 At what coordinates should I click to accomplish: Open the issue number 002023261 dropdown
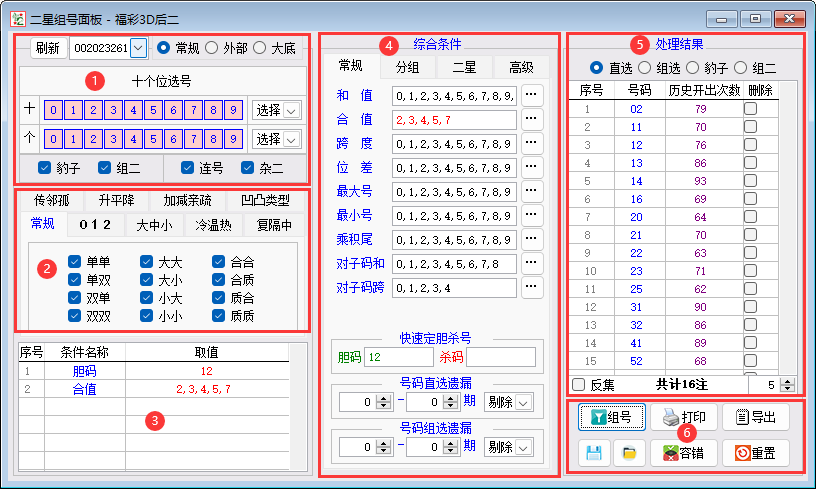(138, 47)
